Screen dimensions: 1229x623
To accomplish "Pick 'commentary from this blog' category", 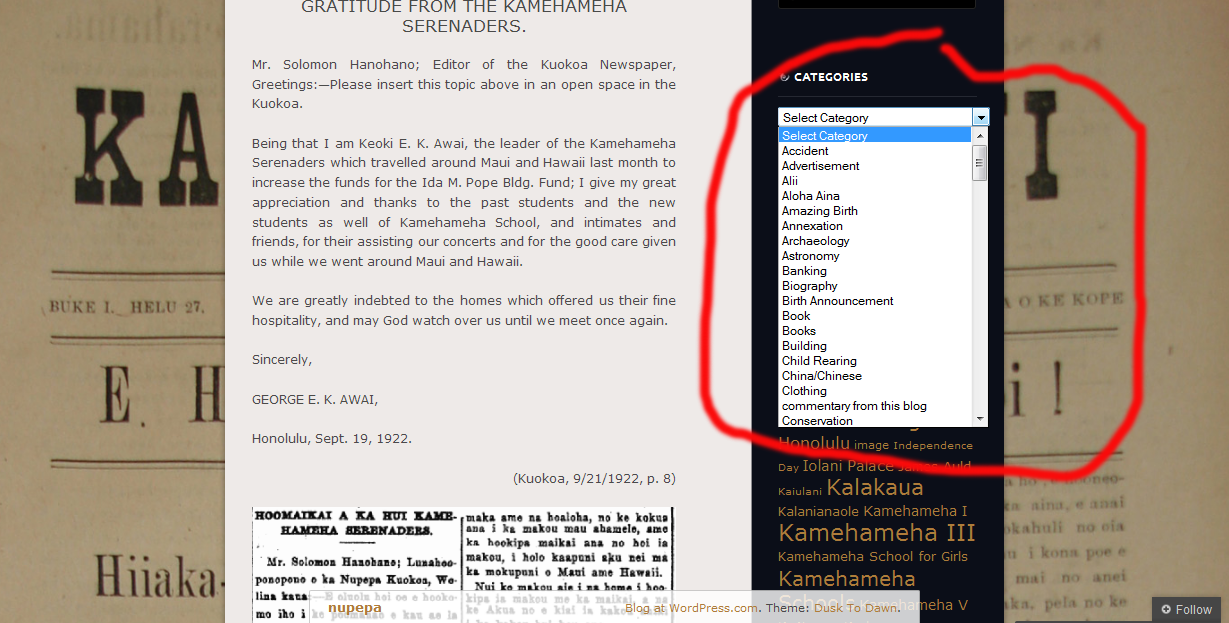I will point(854,406).
